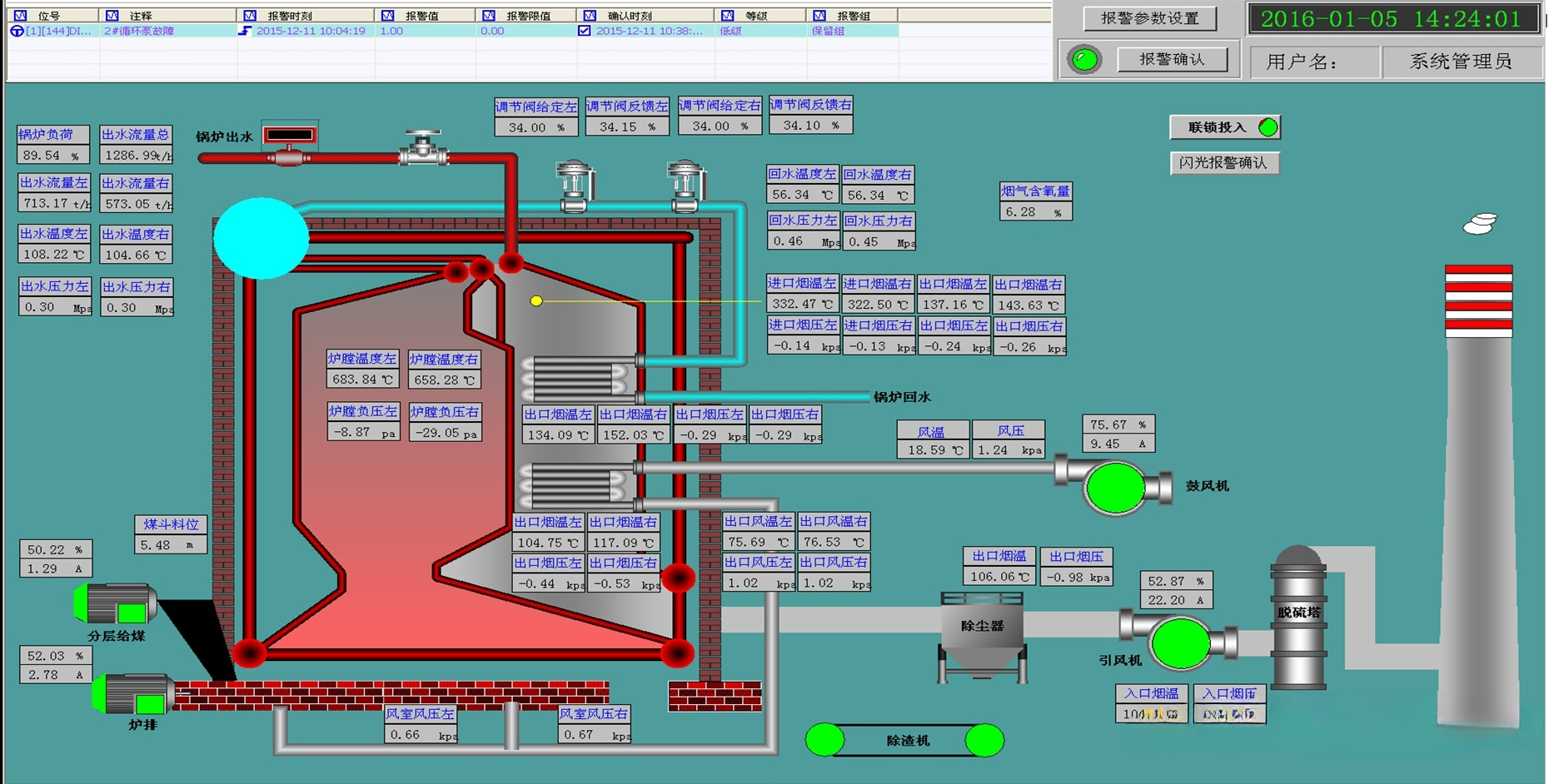1549x784 pixels.
Task: Click the 鼓风机 blower fan icon
Action: [1115, 487]
